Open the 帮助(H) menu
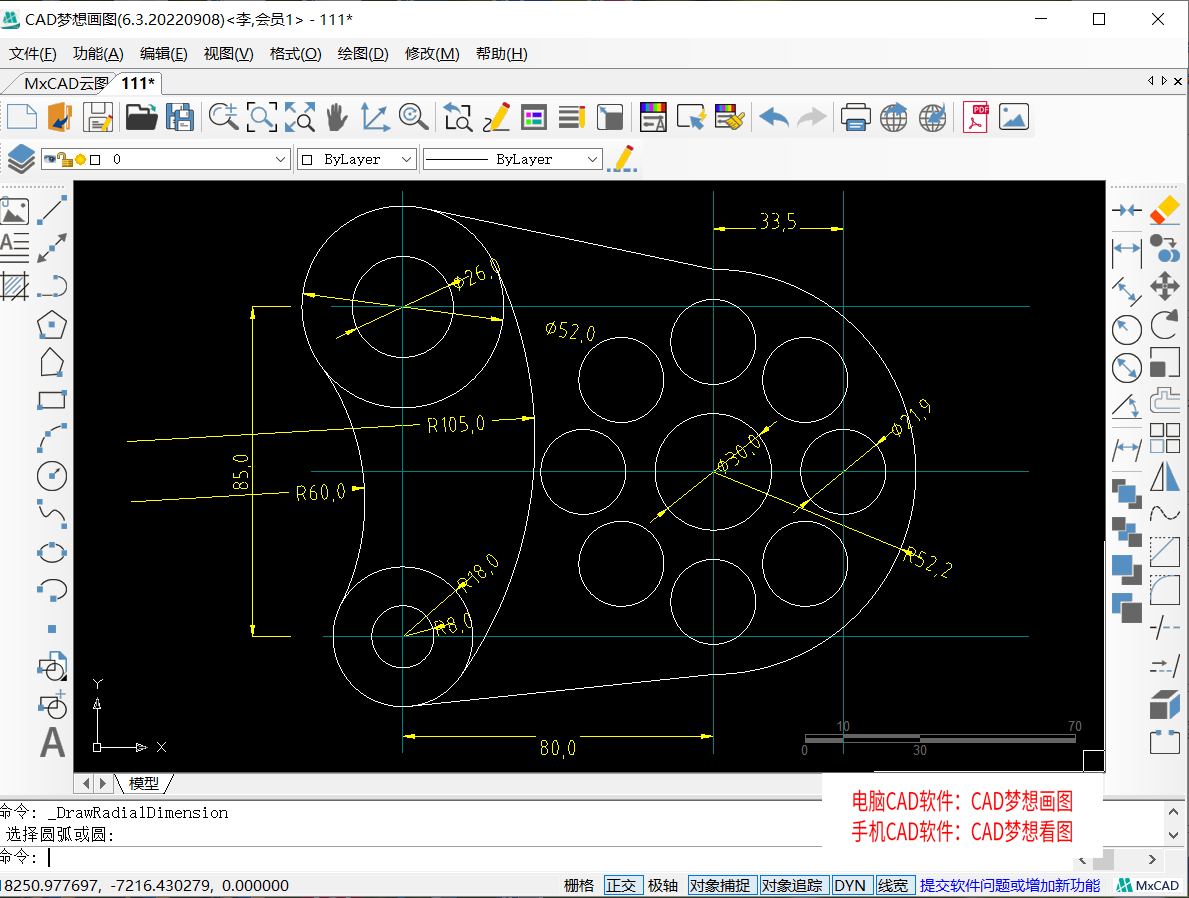Image resolution: width=1189 pixels, height=898 pixels. click(x=501, y=54)
